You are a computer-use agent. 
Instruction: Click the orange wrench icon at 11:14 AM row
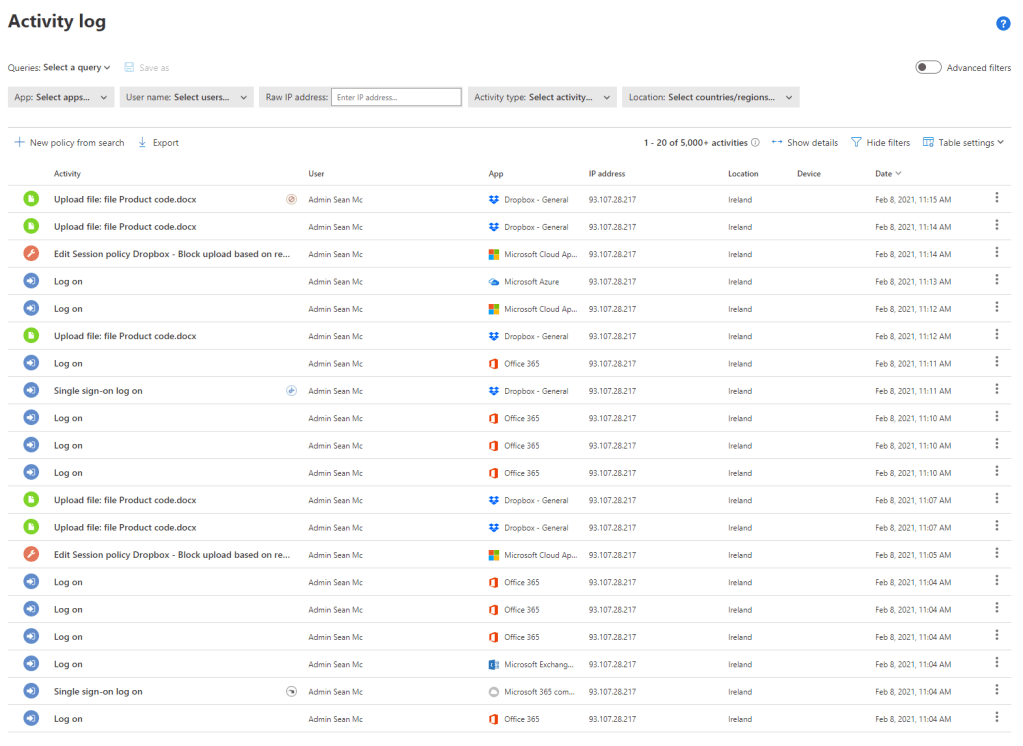pos(31,254)
